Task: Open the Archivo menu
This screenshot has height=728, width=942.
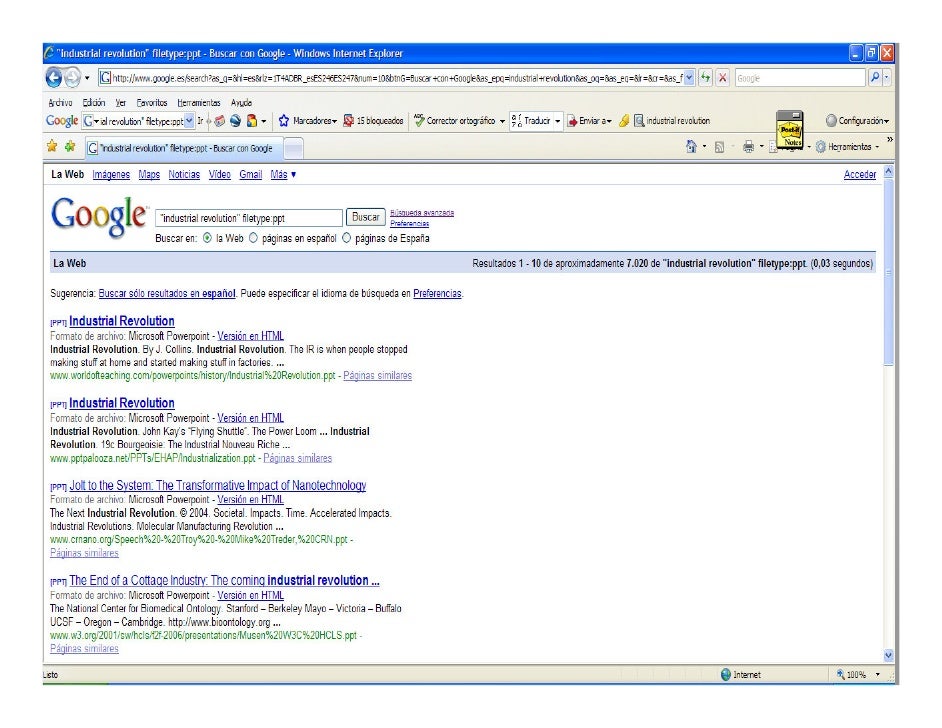Action: tap(60, 103)
